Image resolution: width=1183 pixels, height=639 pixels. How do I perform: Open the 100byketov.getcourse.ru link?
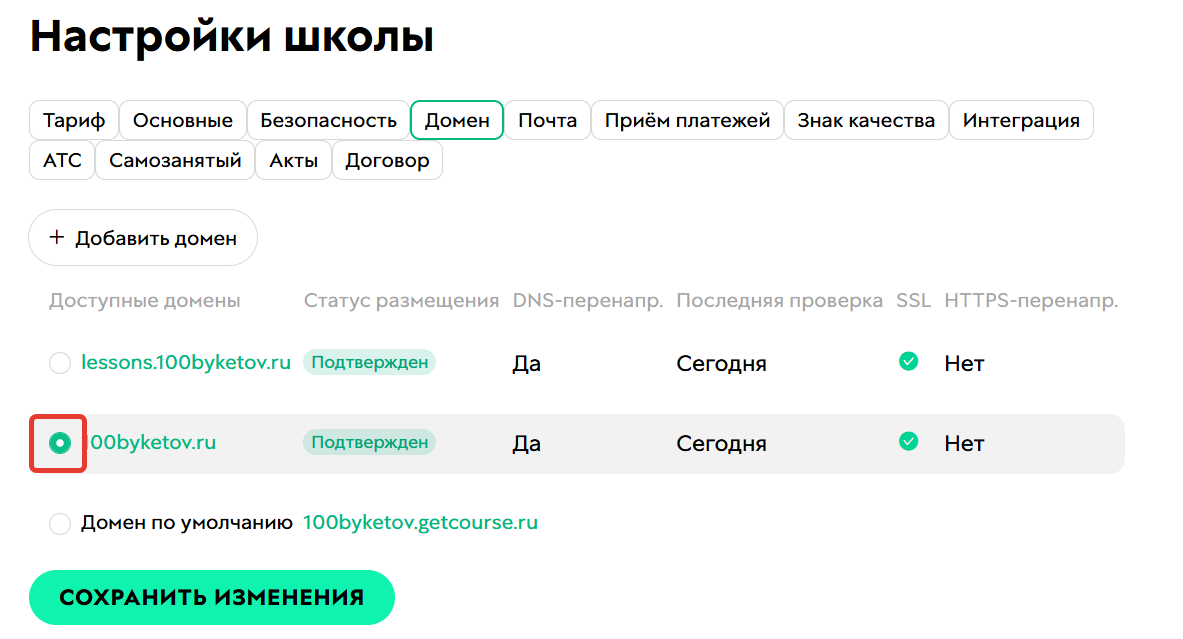click(x=420, y=522)
